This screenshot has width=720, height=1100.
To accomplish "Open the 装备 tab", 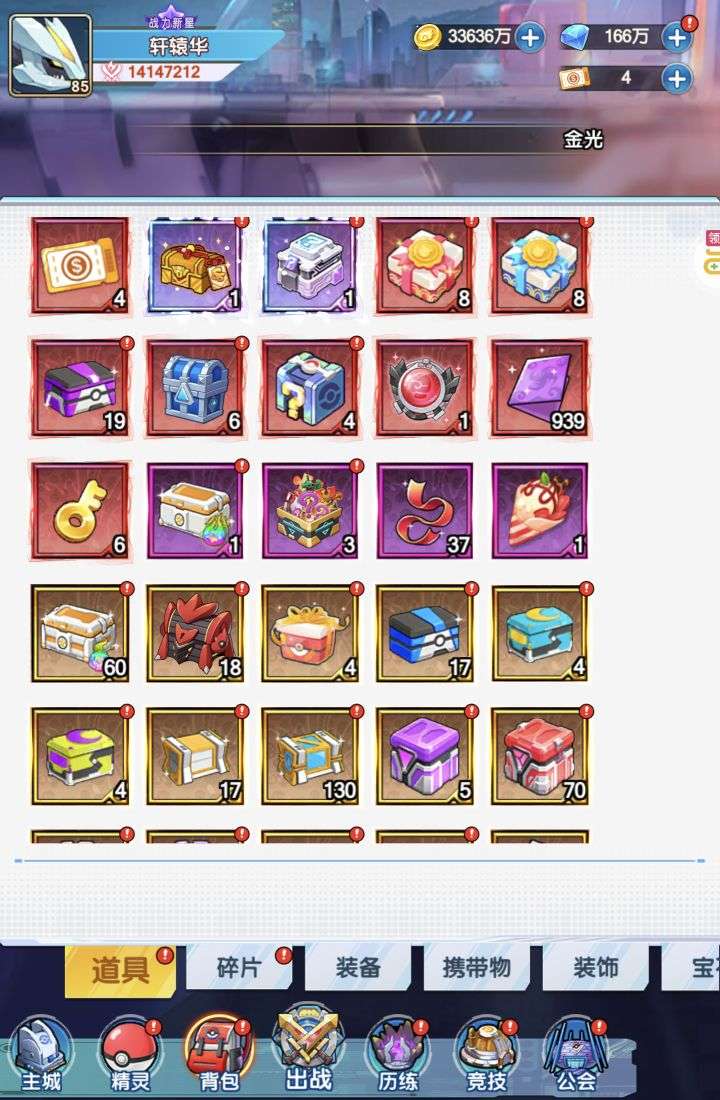I will tap(358, 968).
